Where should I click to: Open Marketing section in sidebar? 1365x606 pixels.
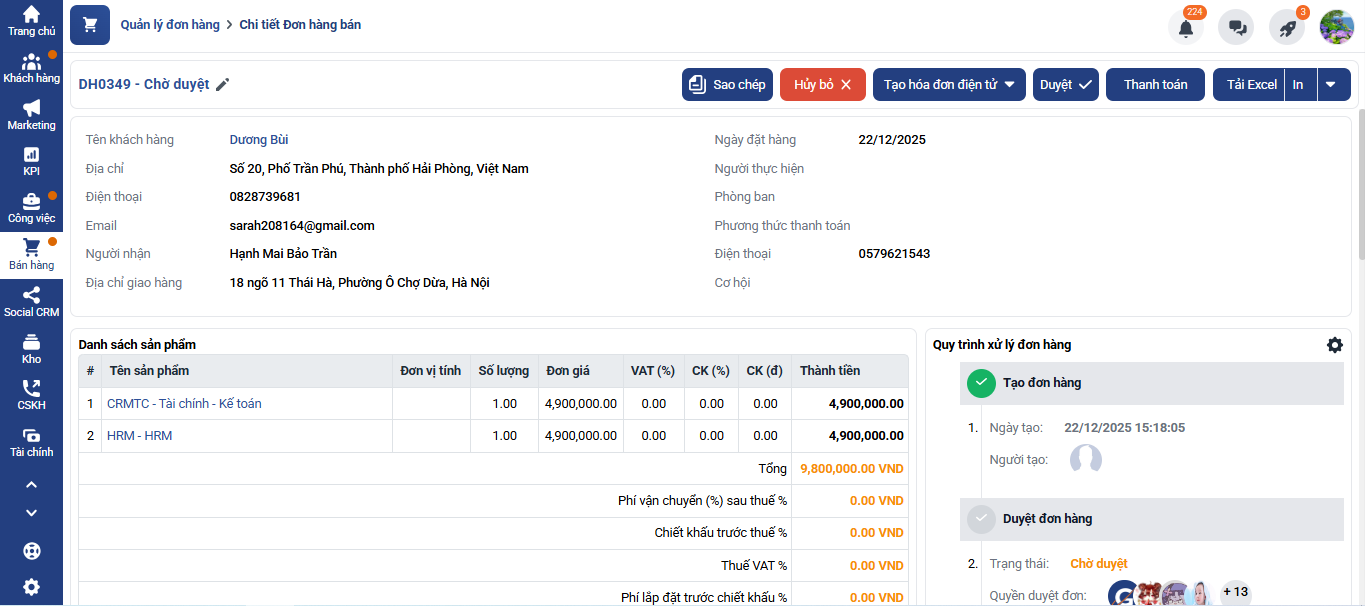pos(31,115)
